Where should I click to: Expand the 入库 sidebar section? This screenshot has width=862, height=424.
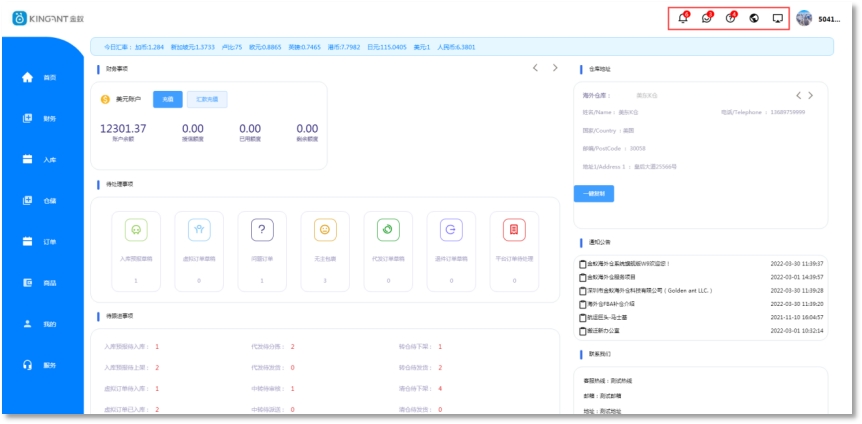pos(41,159)
